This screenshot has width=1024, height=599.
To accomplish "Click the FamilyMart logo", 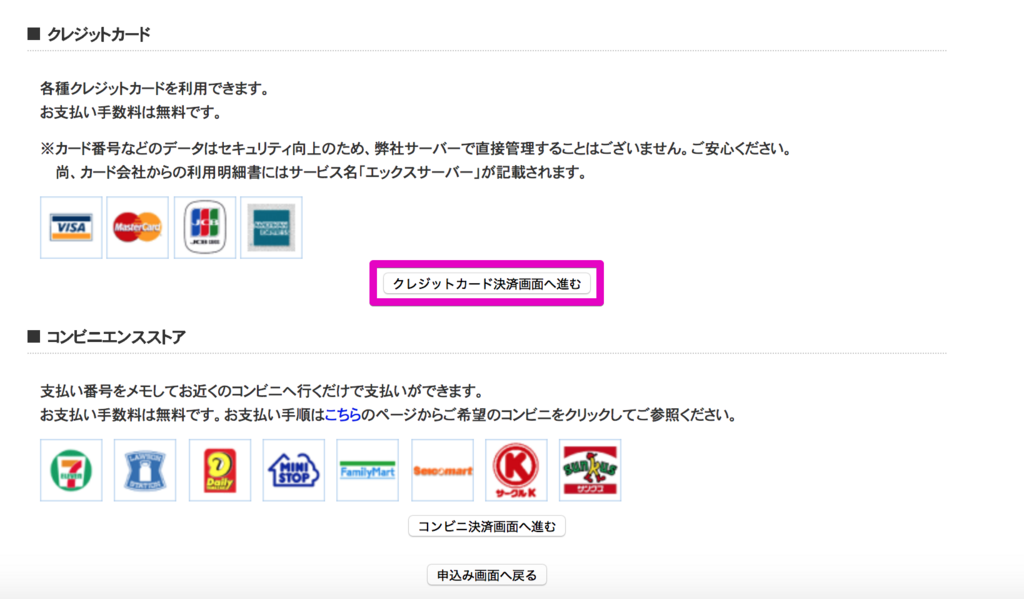I will pyautogui.click(x=368, y=470).
